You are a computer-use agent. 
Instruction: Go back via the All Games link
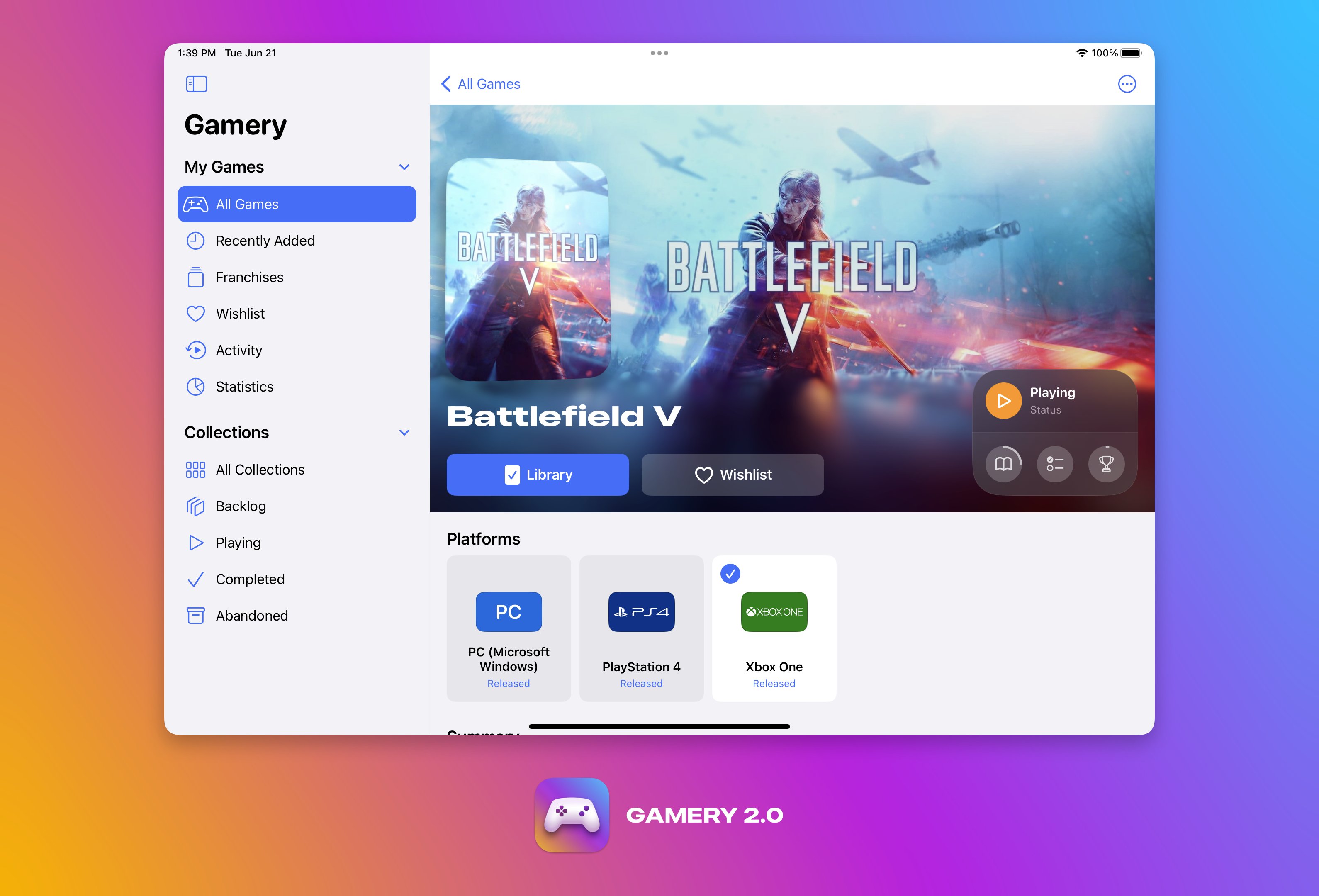tap(480, 83)
